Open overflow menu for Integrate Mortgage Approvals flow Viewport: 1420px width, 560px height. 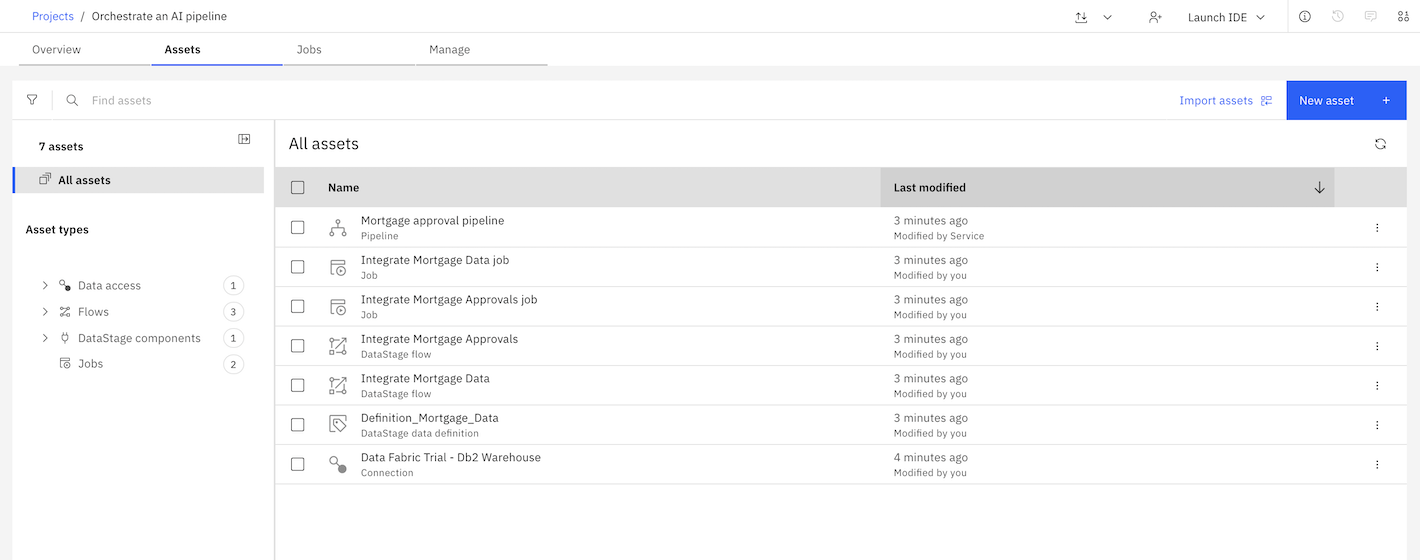tap(1377, 346)
